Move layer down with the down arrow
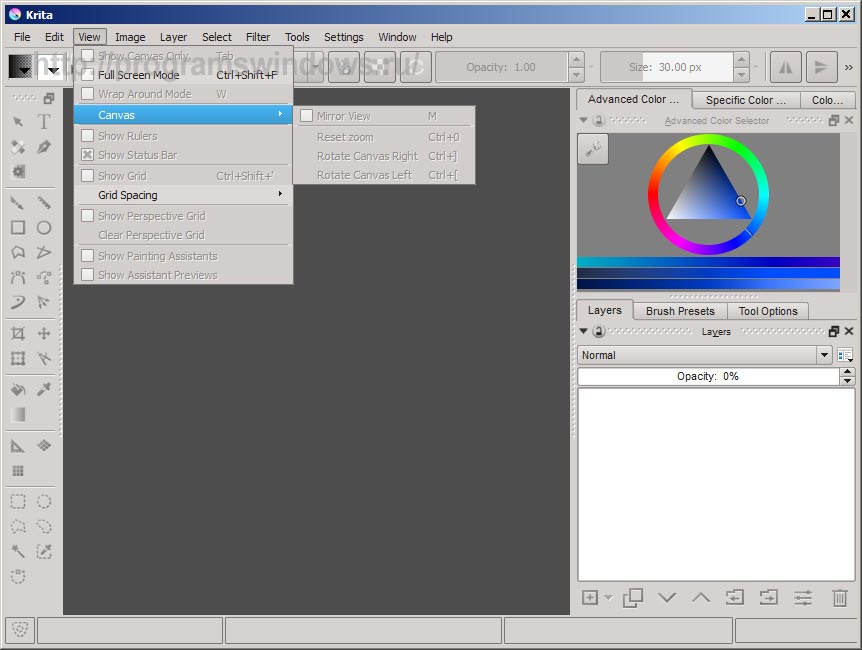Viewport: 862px width, 650px height. (x=667, y=598)
